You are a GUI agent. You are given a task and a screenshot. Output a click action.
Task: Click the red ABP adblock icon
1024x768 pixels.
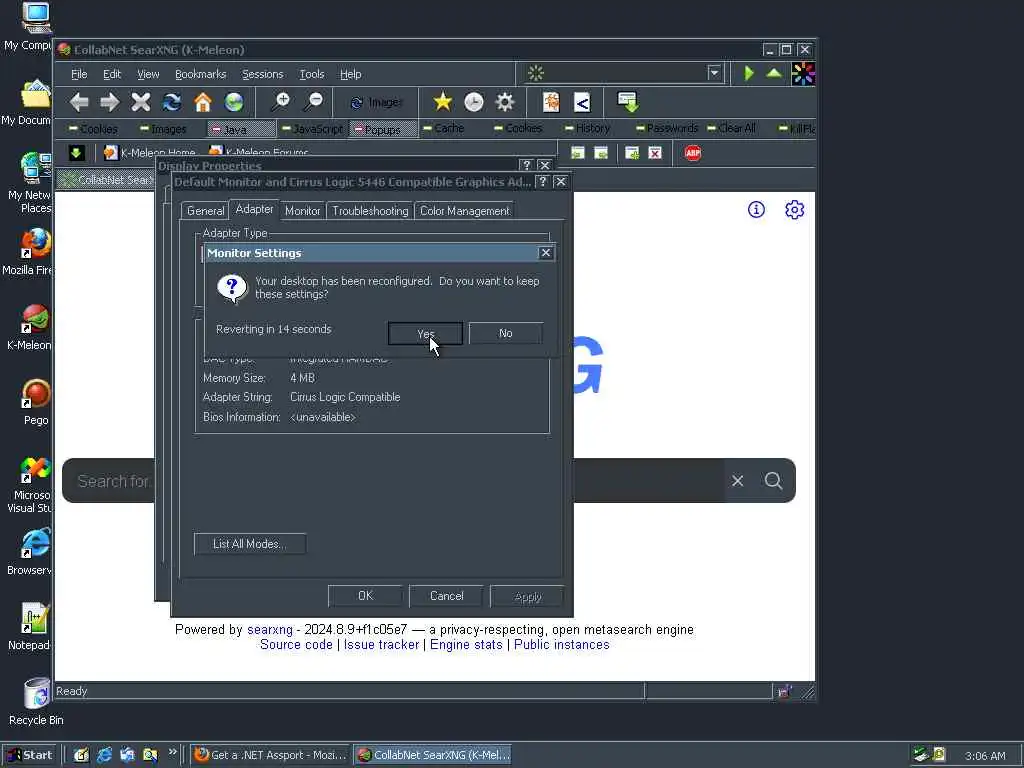point(693,153)
